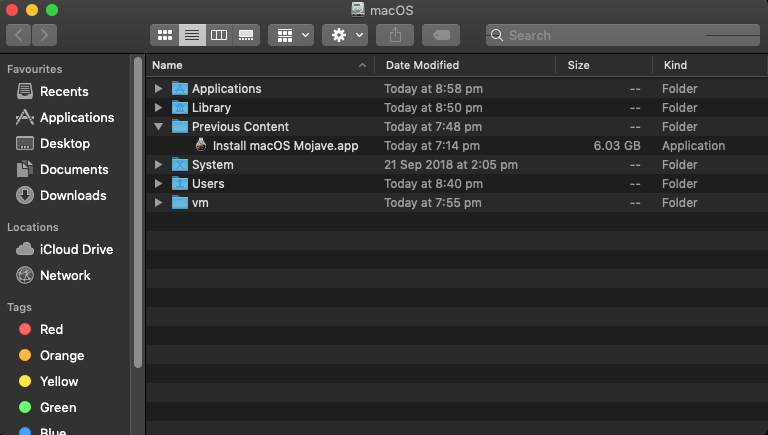Click 'Today at 8:58 pm' for Applications
The image size is (768, 435).
click(433, 89)
